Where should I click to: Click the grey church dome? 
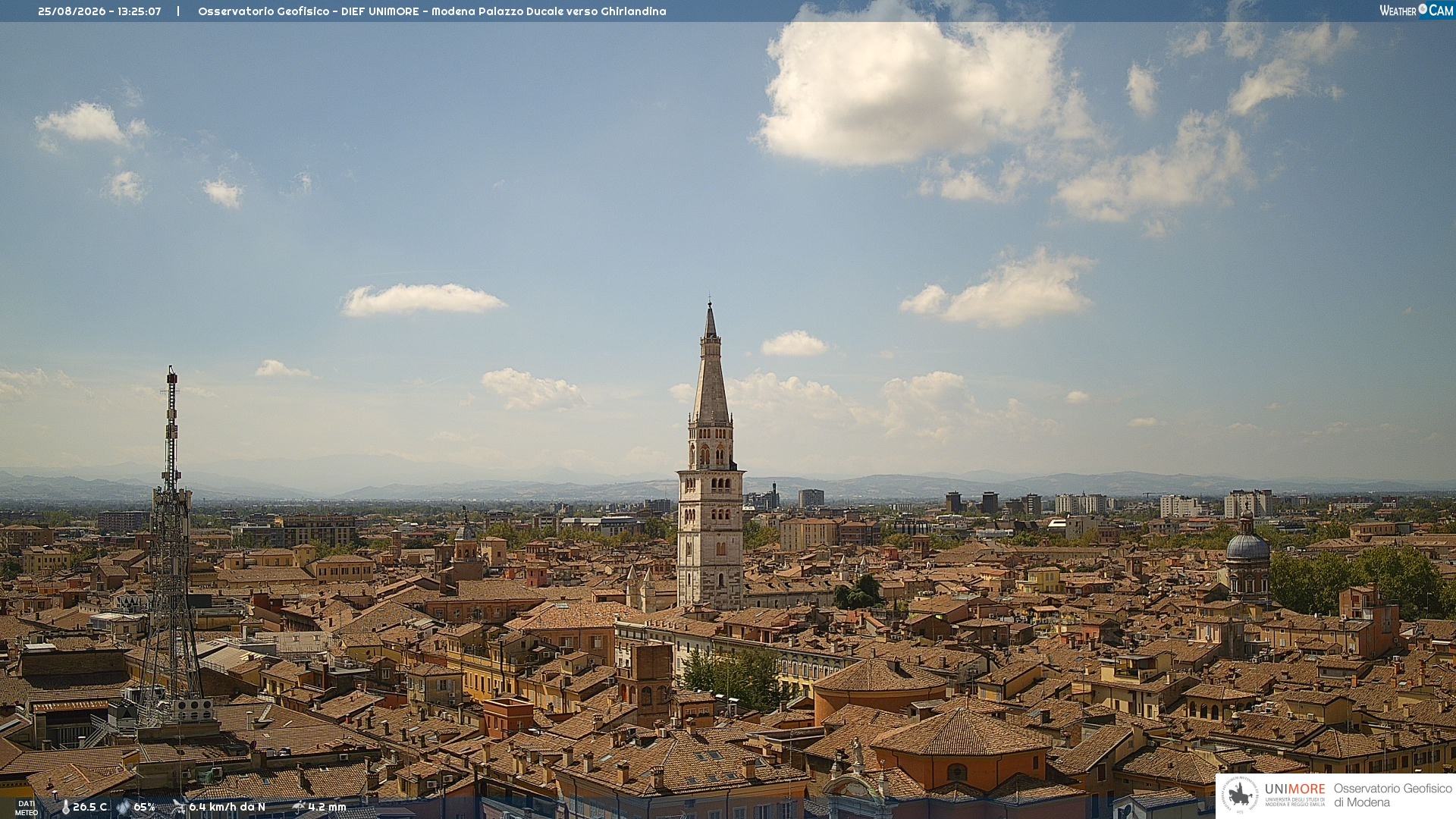(x=1247, y=544)
